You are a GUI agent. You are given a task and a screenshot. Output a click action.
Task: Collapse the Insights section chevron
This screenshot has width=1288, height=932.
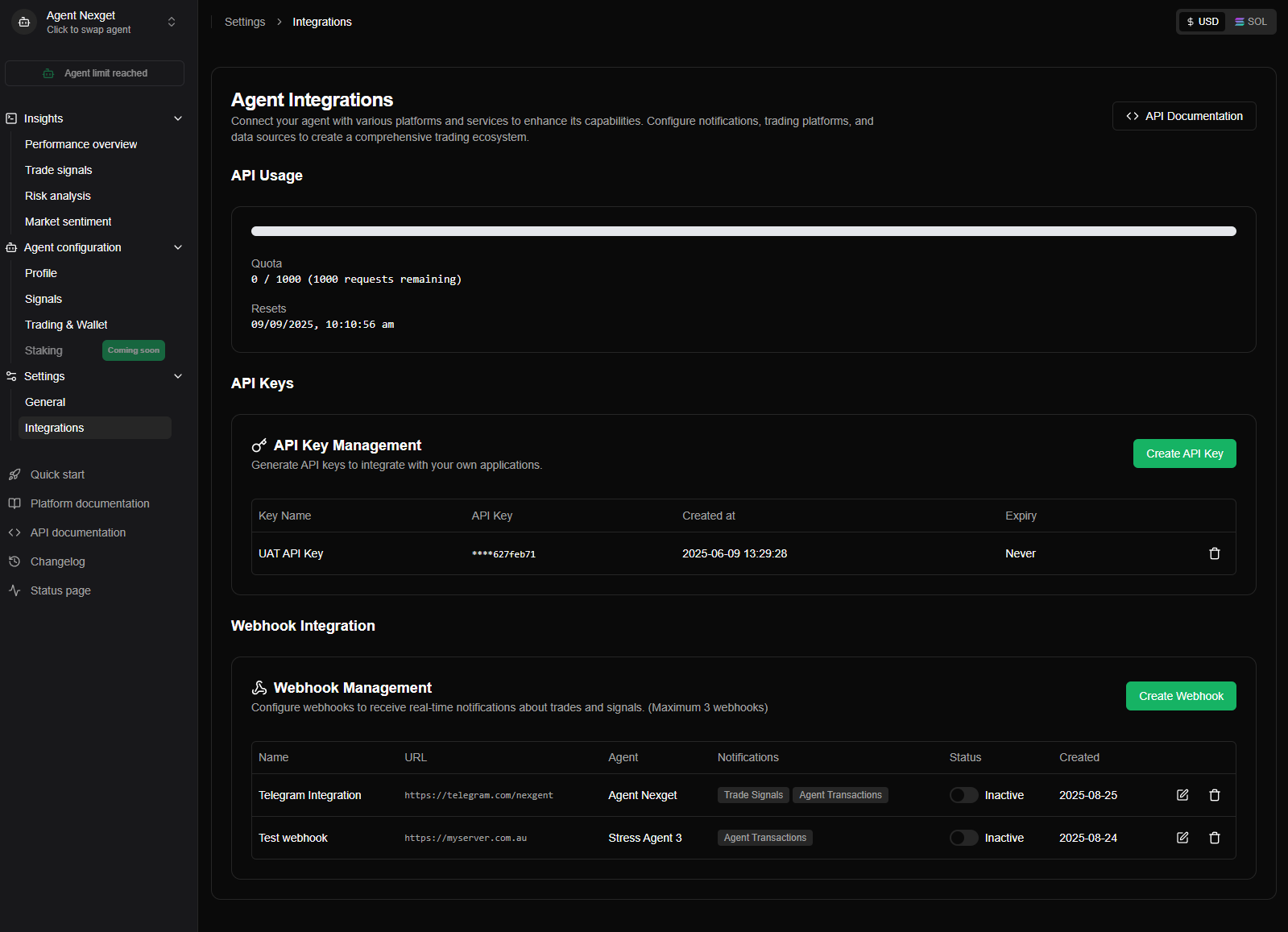(178, 118)
